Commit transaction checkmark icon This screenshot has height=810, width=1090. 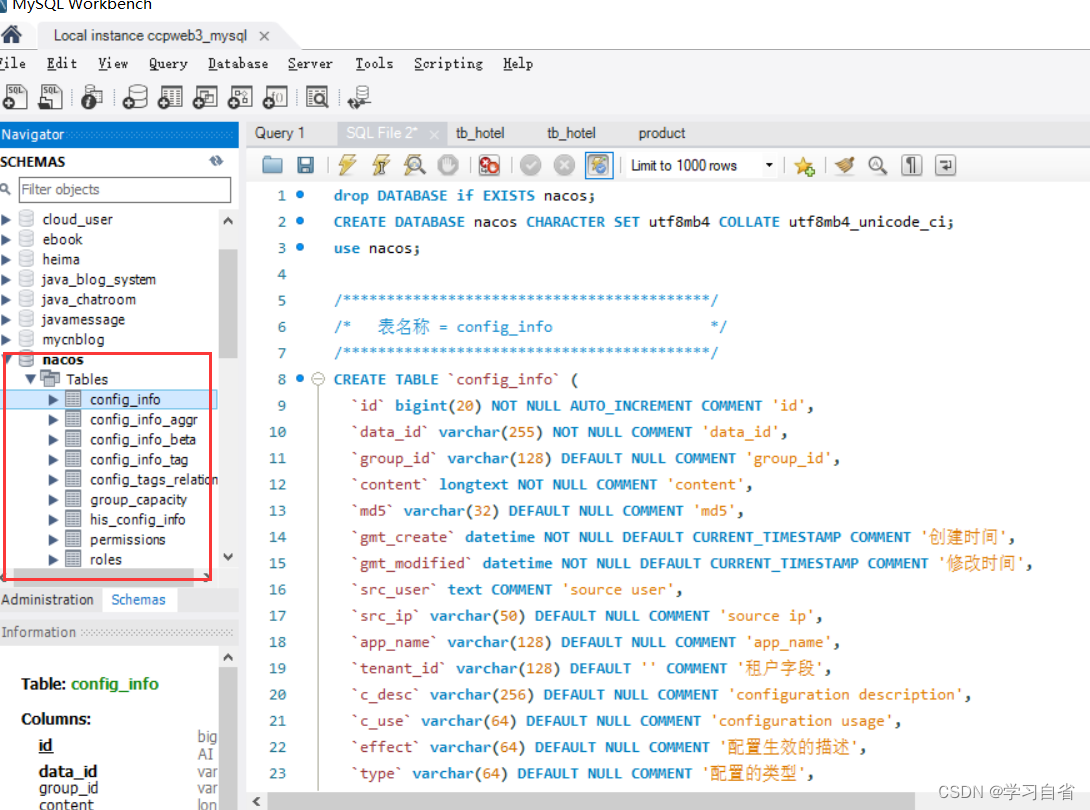click(530, 165)
